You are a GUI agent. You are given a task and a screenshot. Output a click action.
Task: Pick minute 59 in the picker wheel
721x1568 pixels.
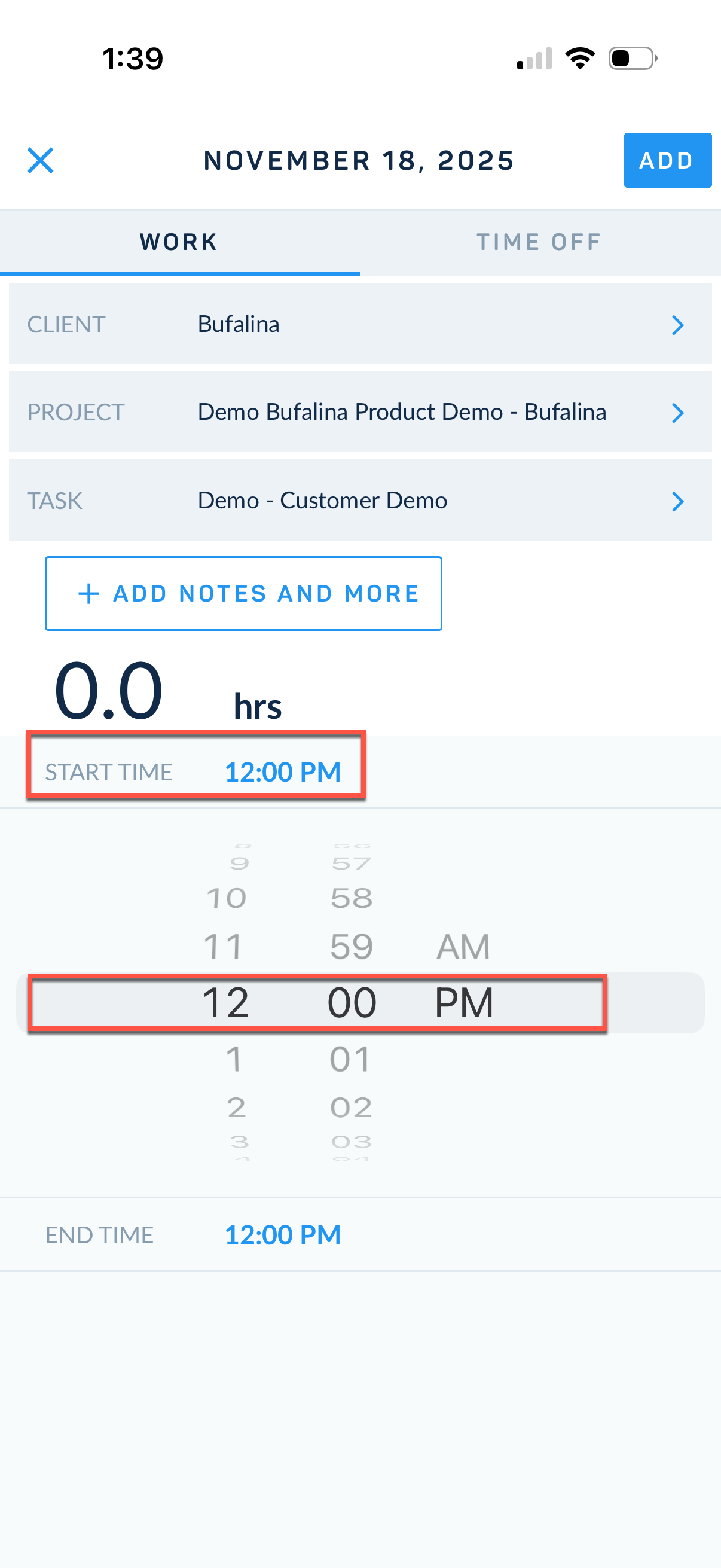[351, 947]
